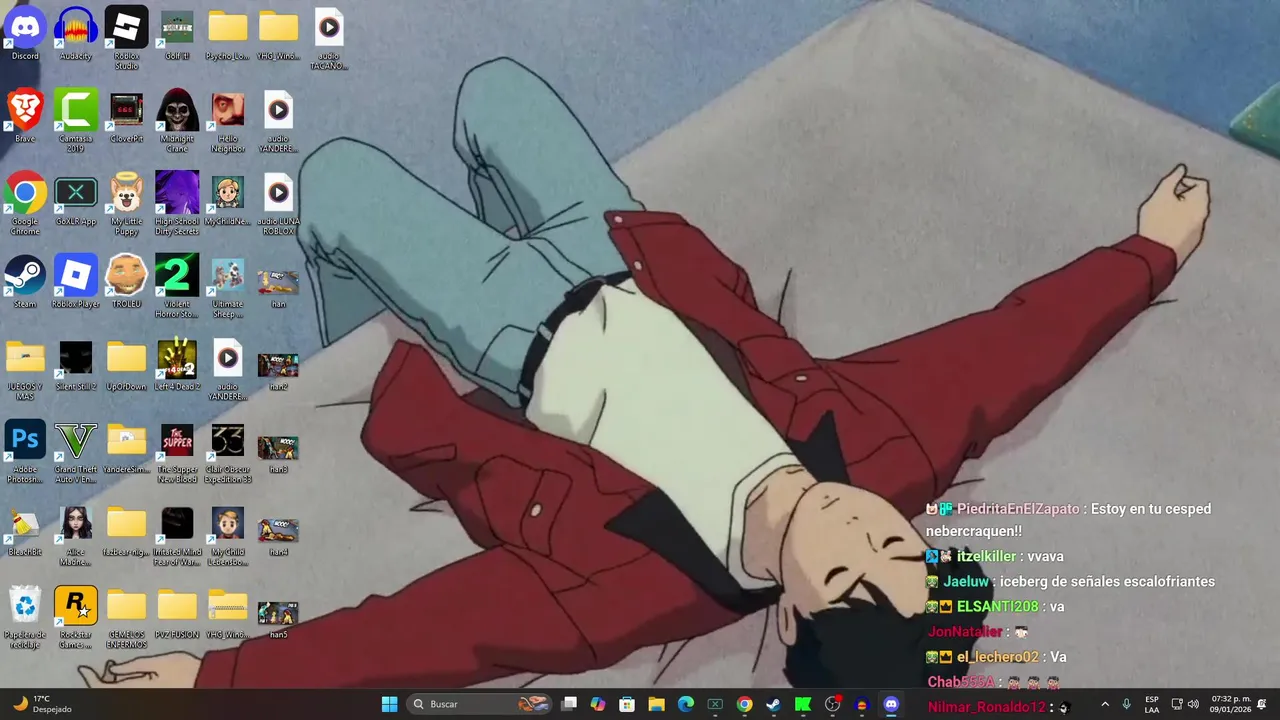Select the TROLEU desktop icon
The width and height of the screenshot is (1280, 720).
pyautogui.click(x=126, y=281)
